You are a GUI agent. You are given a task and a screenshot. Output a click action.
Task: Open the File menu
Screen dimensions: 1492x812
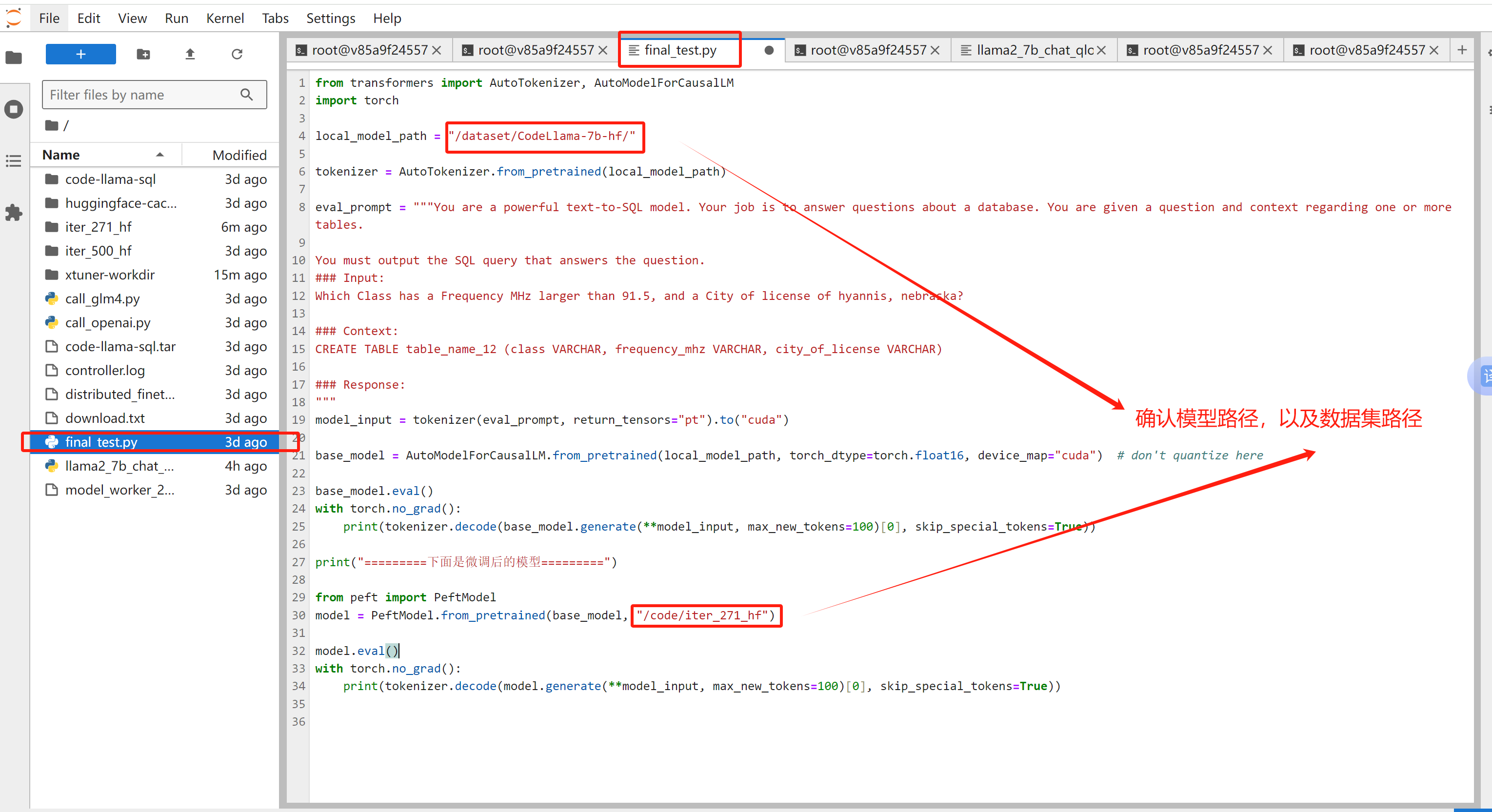49,18
